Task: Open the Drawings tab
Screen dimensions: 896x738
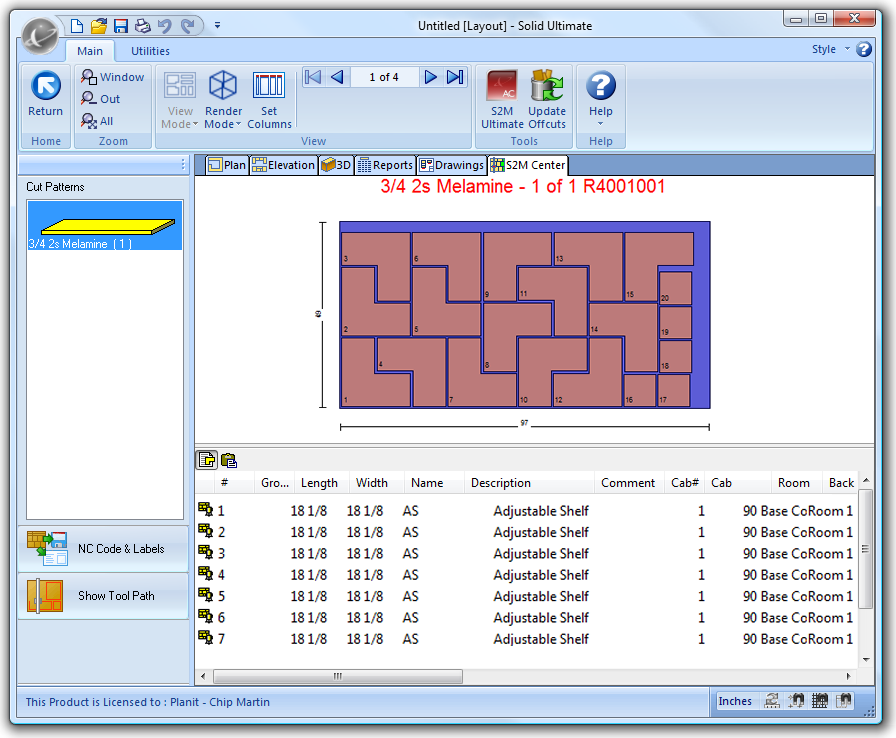Action: click(451, 165)
